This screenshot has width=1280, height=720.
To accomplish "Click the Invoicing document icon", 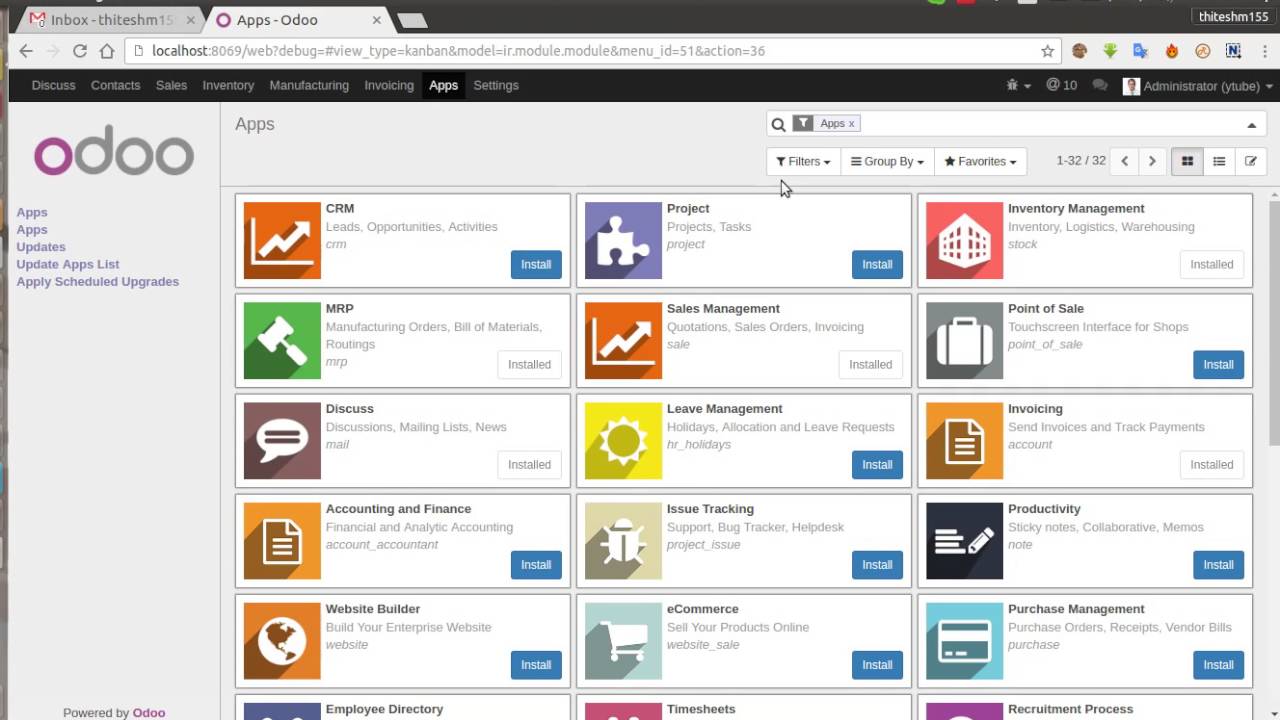I will click(x=964, y=441).
